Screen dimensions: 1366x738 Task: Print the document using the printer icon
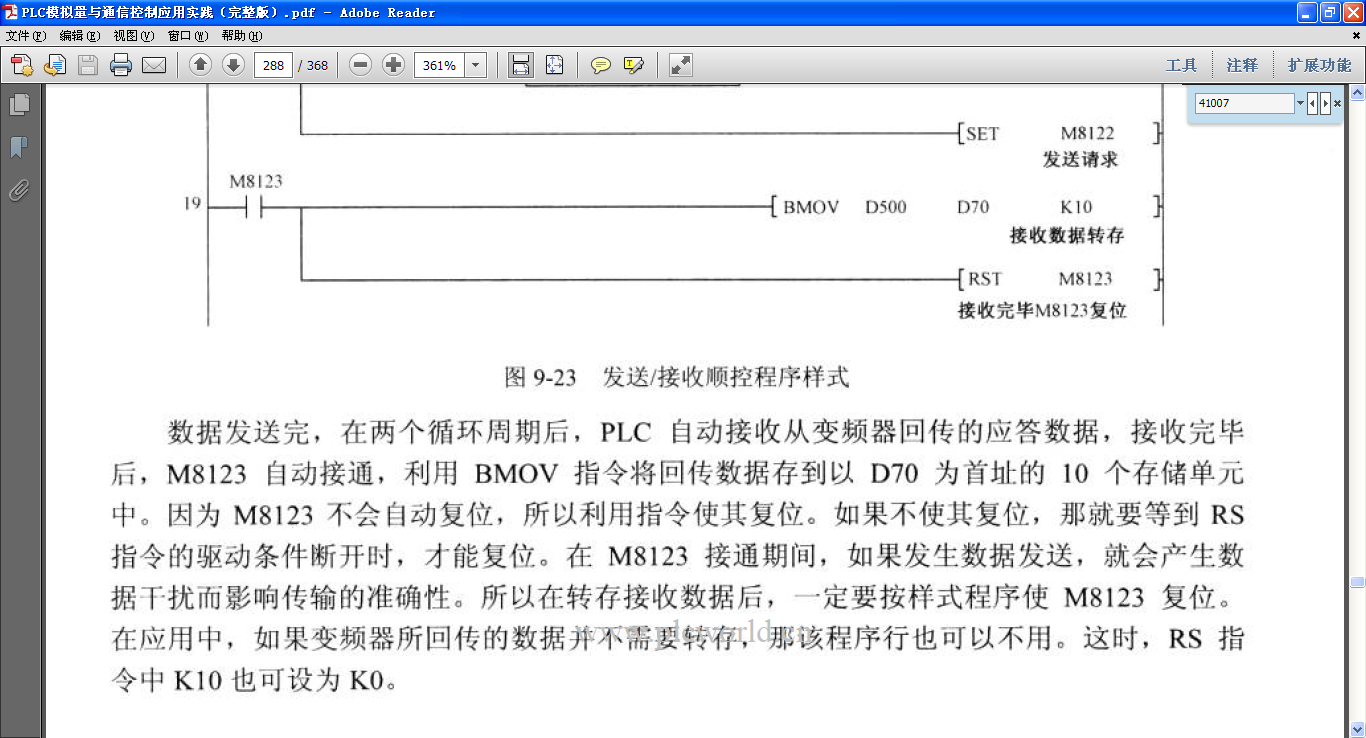pos(121,65)
